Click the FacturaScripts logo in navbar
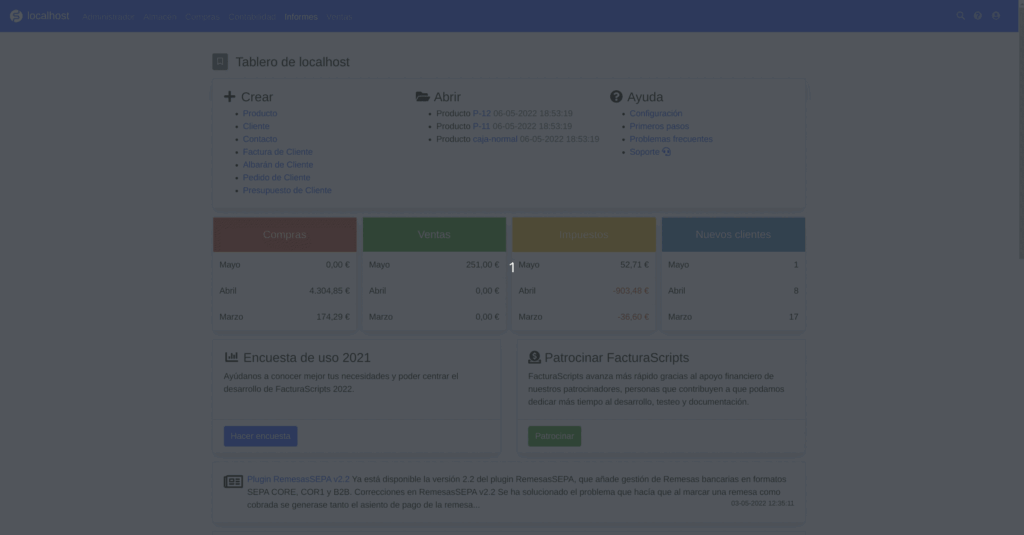 click(16, 16)
